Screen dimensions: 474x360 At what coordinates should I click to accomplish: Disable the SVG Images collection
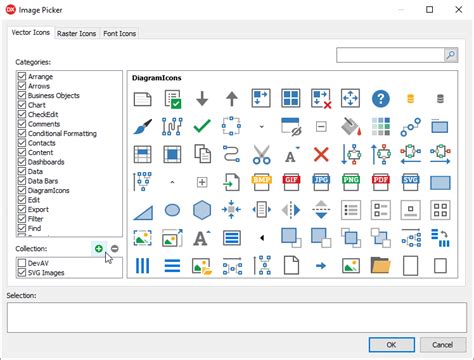[x=22, y=273]
